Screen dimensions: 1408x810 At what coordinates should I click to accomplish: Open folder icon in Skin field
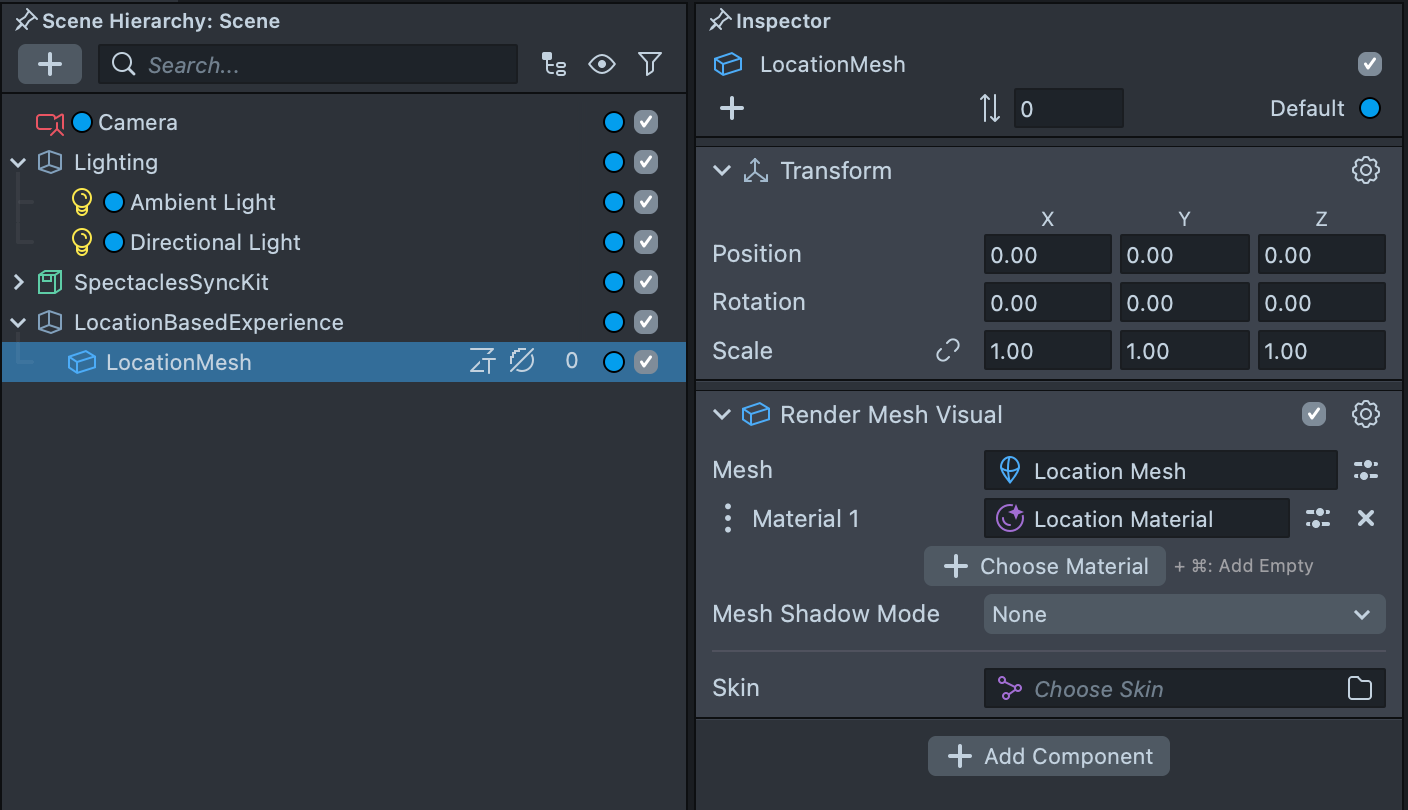pyautogui.click(x=1359, y=689)
